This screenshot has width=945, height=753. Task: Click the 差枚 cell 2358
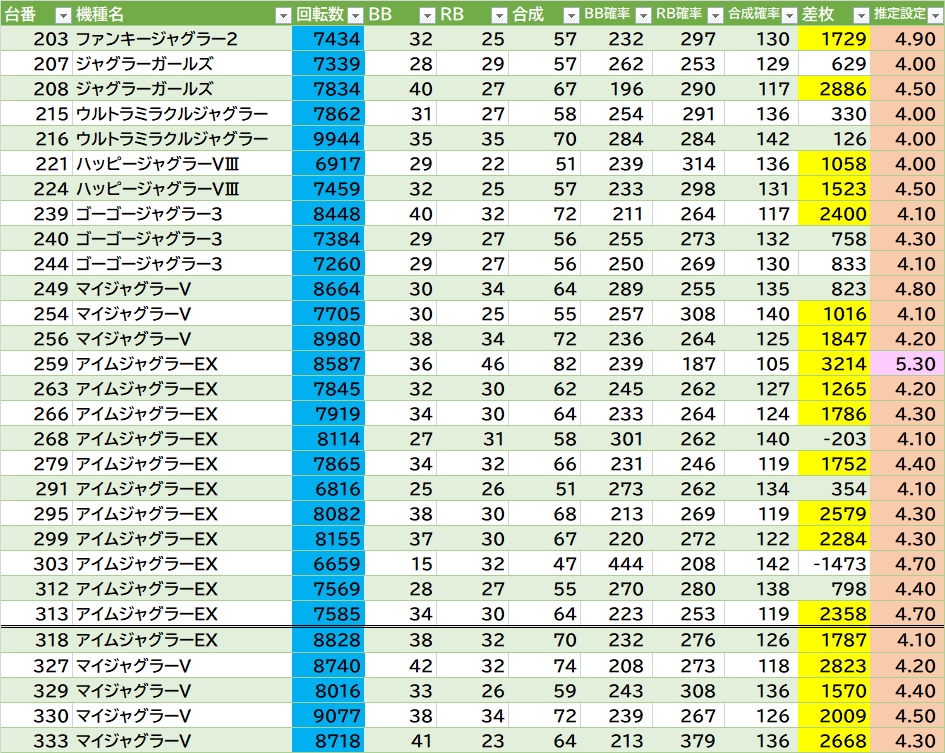(x=834, y=614)
